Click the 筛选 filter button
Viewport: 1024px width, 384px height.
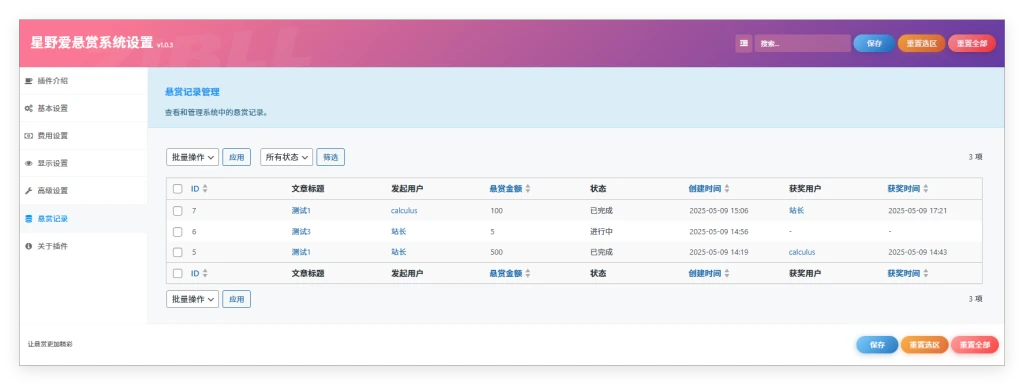(330, 157)
